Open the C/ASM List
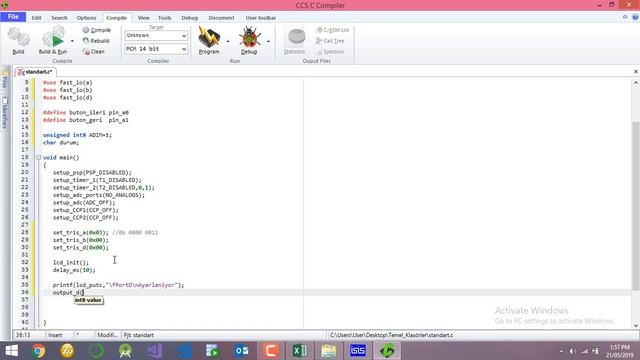The width and height of the screenshot is (640, 360). coord(333,30)
